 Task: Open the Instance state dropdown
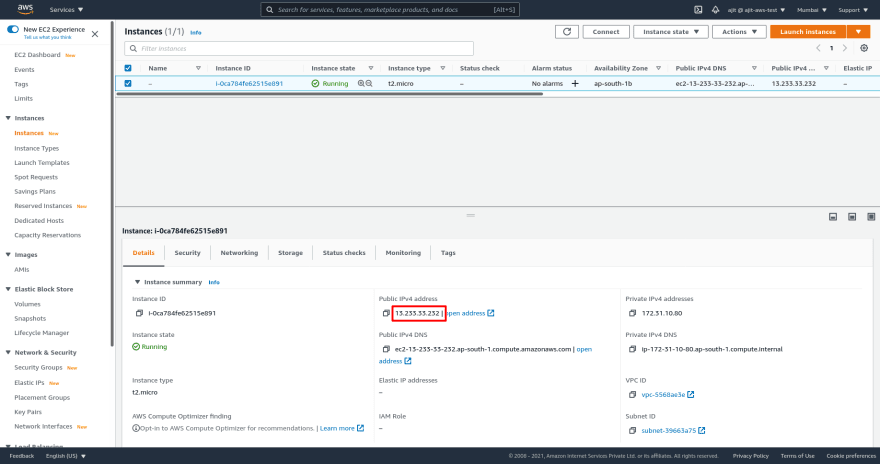click(x=671, y=32)
